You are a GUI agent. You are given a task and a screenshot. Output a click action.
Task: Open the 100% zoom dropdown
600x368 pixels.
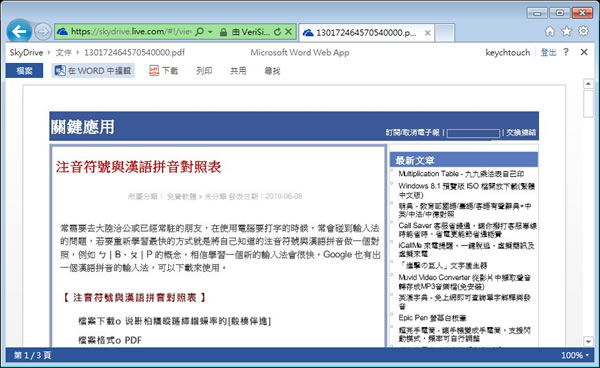coord(575,355)
